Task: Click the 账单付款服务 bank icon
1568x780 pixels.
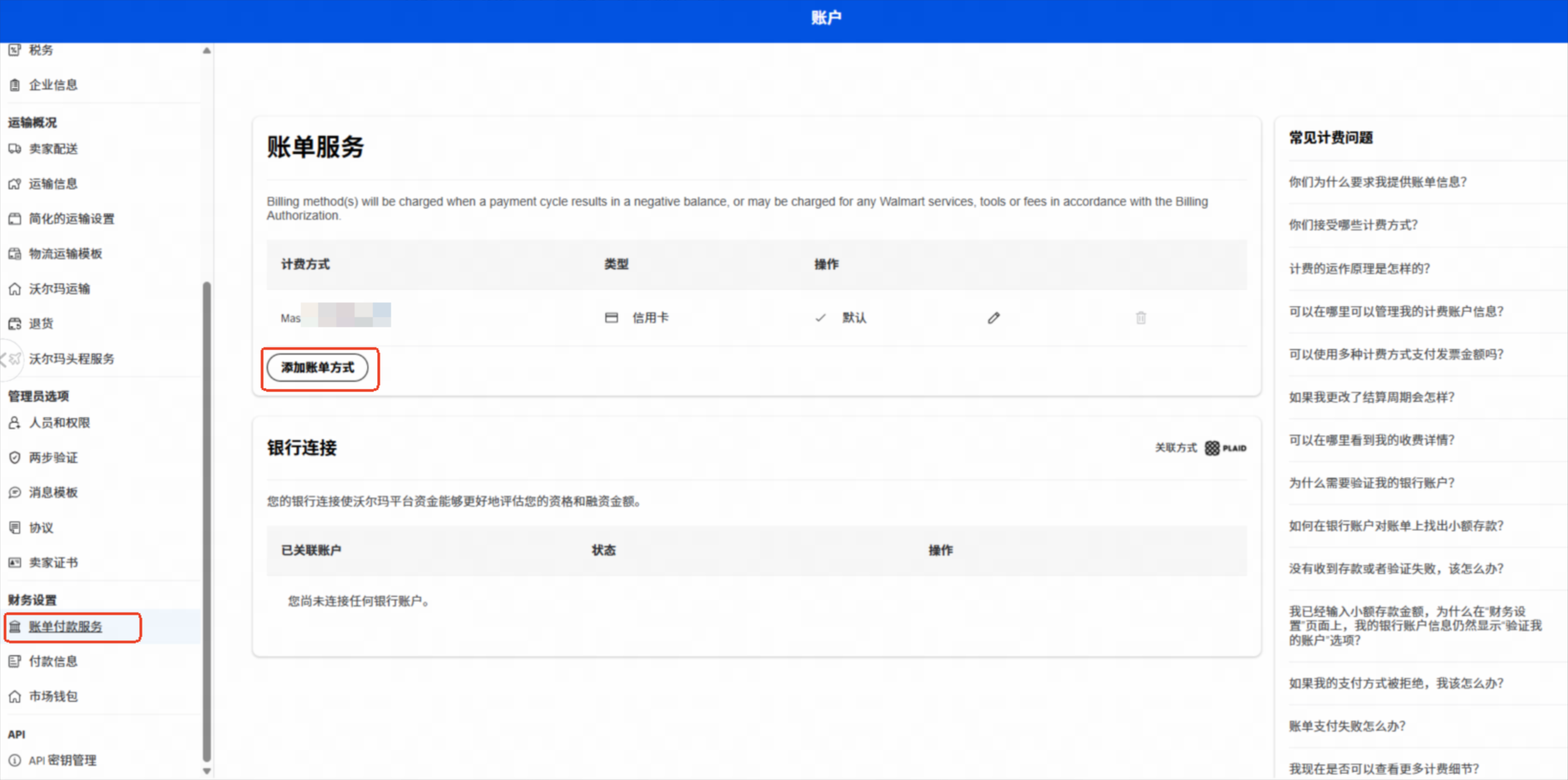Action: (x=15, y=626)
